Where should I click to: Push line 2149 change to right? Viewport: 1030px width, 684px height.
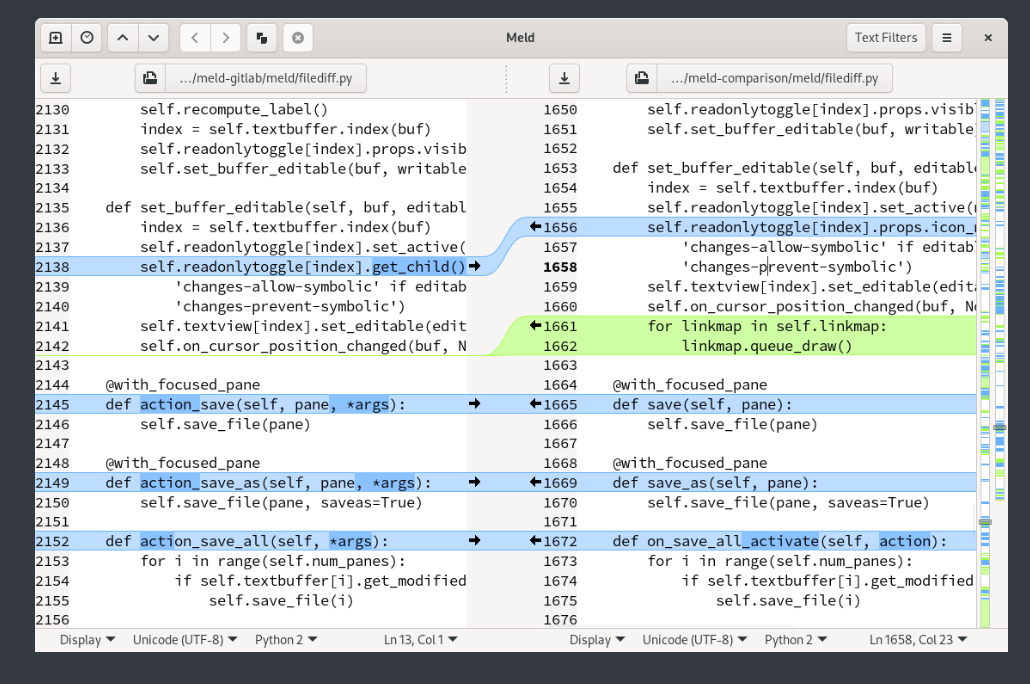point(474,482)
